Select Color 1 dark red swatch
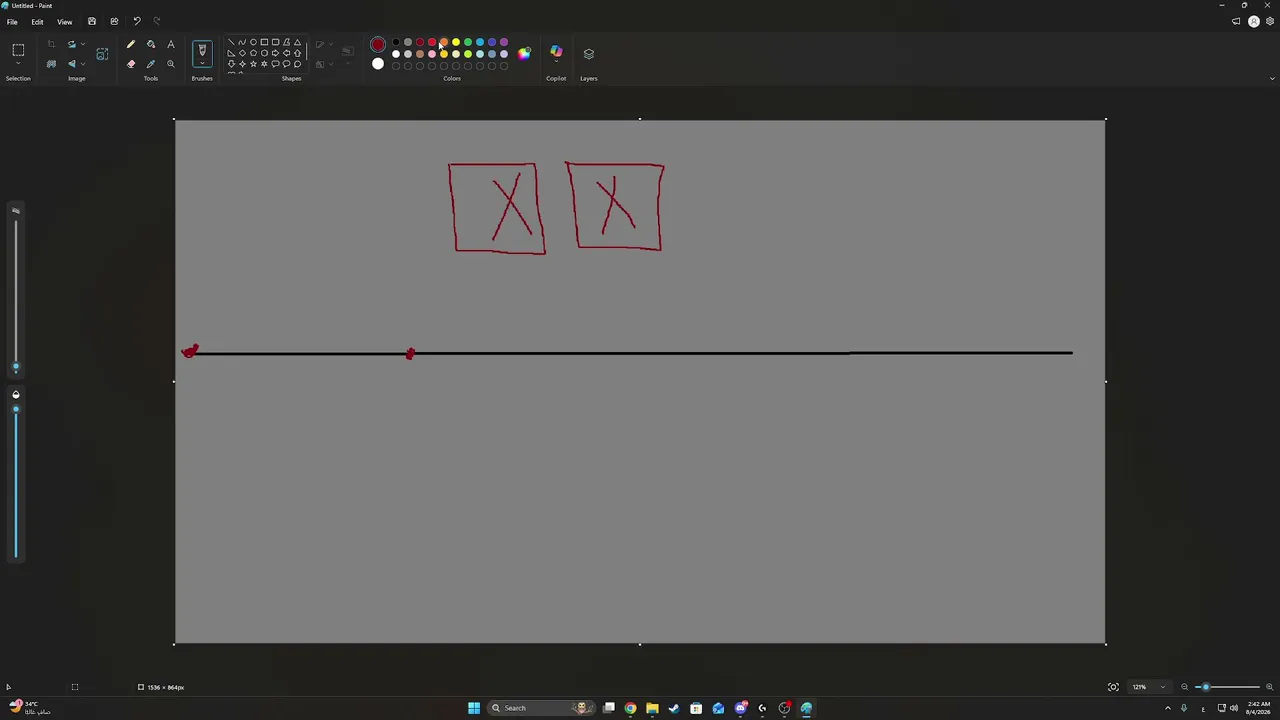 (x=378, y=44)
